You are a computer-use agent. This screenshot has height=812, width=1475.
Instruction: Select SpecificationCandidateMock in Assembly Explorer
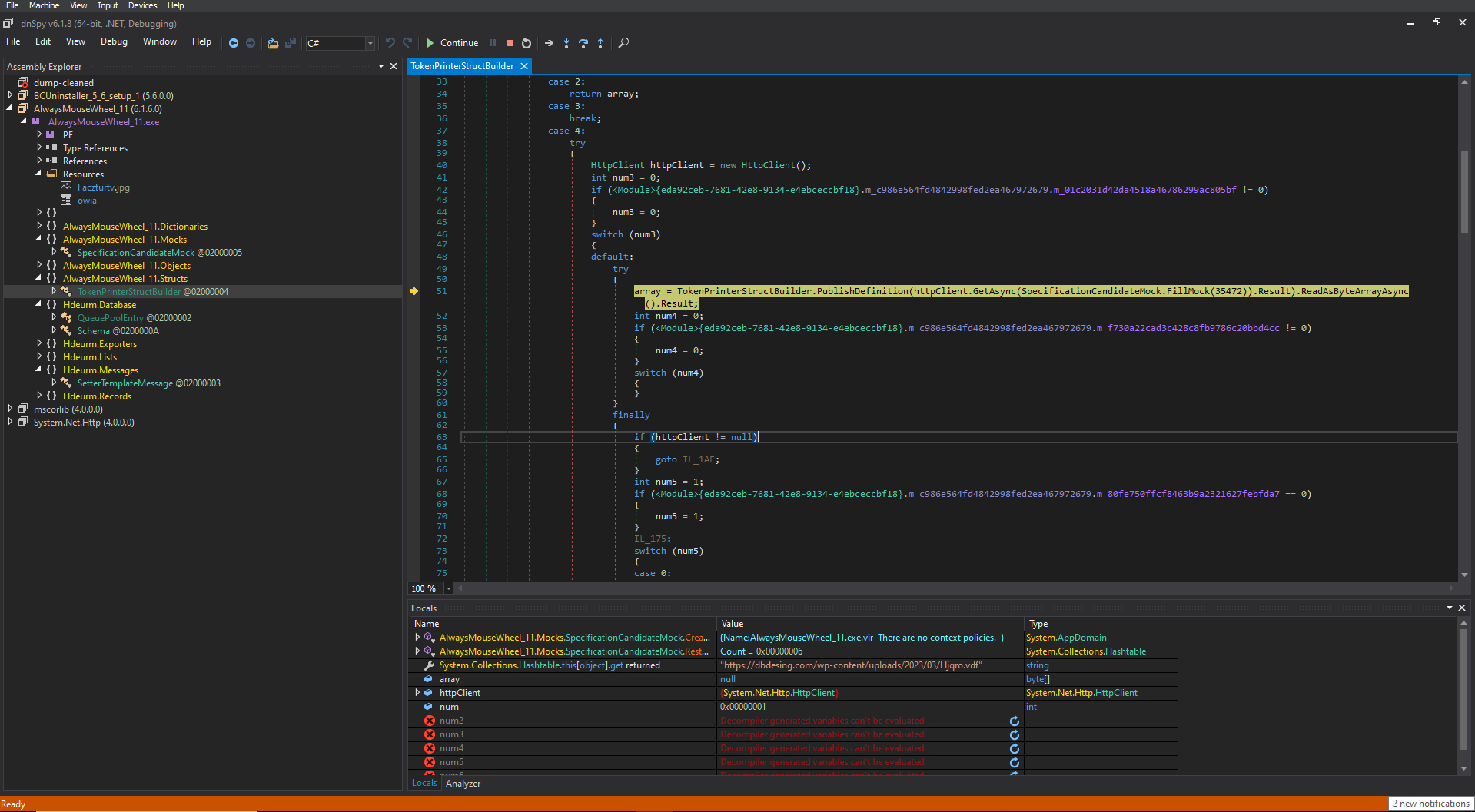tap(135, 253)
